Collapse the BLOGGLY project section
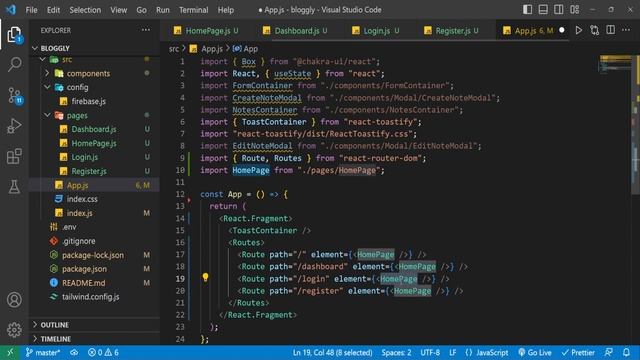Viewport: 640px width, 360px height. [35, 48]
